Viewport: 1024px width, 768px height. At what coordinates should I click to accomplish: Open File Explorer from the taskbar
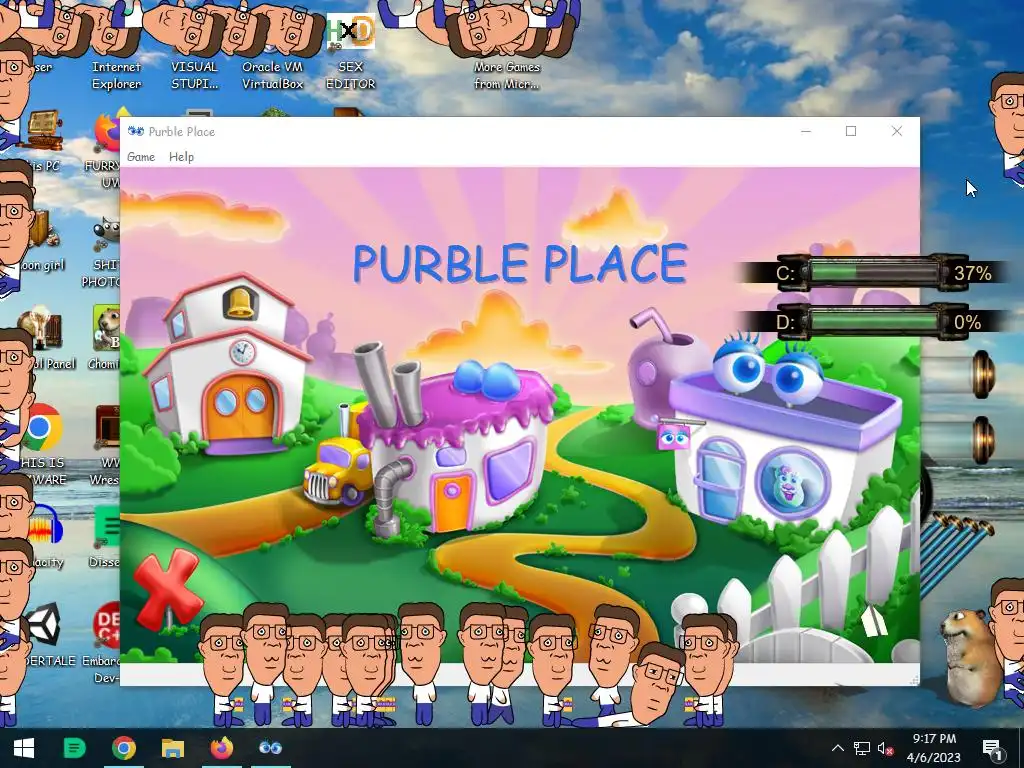[x=172, y=748]
